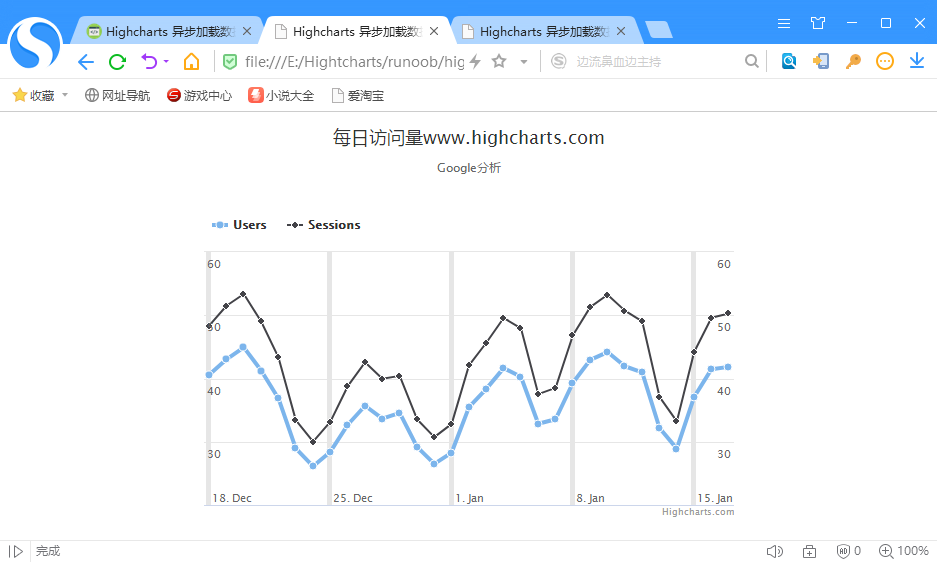Screen dimensions: 937x562
Task: Click the final Users data point
Action: [728, 367]
